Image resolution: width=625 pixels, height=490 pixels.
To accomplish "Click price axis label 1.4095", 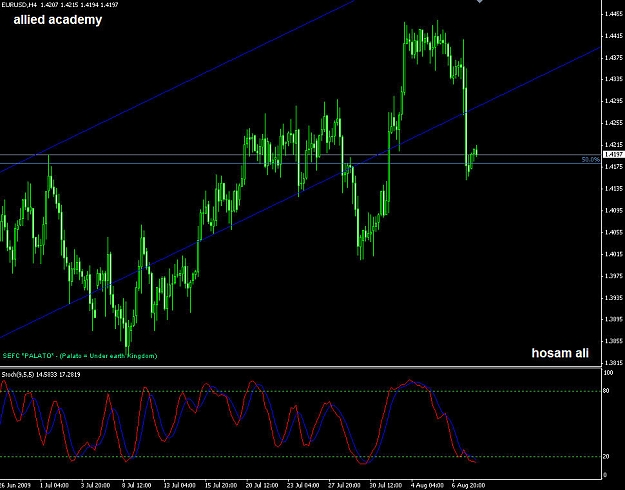I will tap(614, 211).
